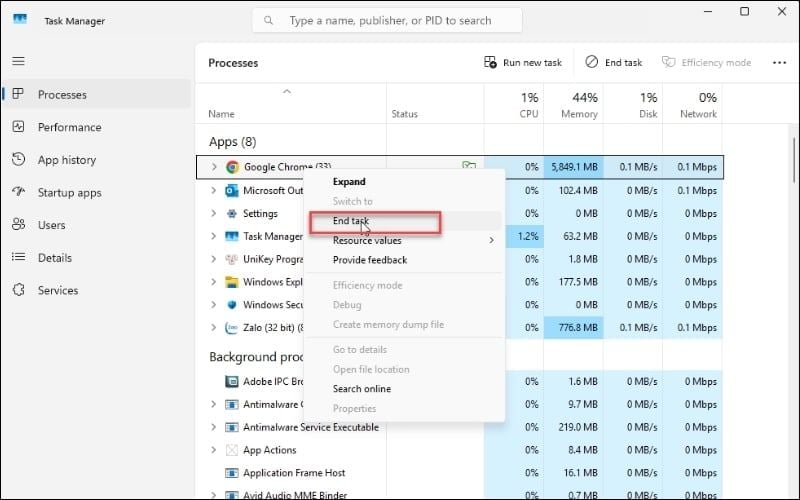The height and width of the screenshot is (500, 800).
Task: Expand the Microsoft Outlook process group
Action: coord(214,190)
